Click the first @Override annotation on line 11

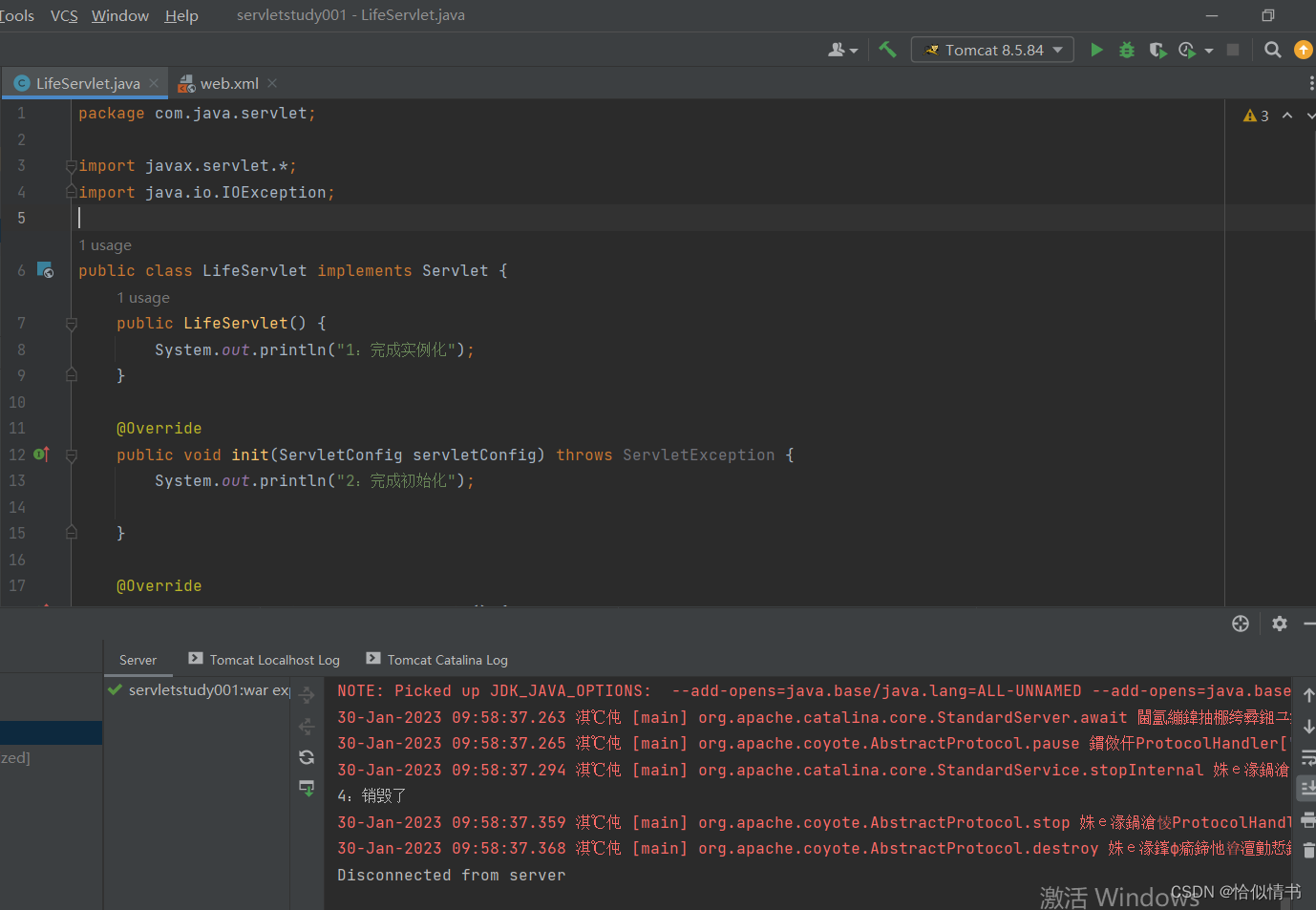click(159, 429)
